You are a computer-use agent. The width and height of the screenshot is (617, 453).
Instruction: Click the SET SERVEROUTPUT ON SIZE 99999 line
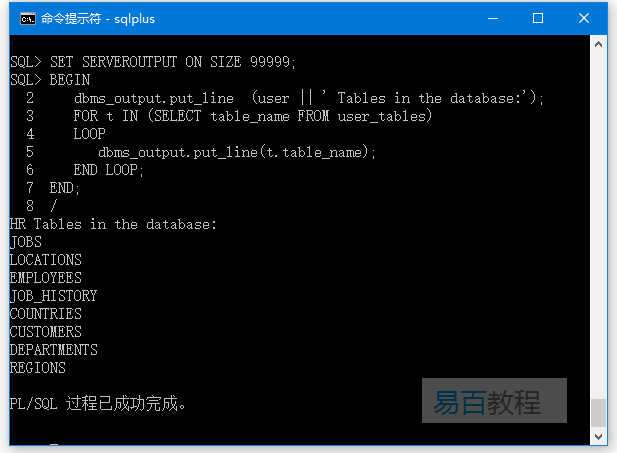154,62
